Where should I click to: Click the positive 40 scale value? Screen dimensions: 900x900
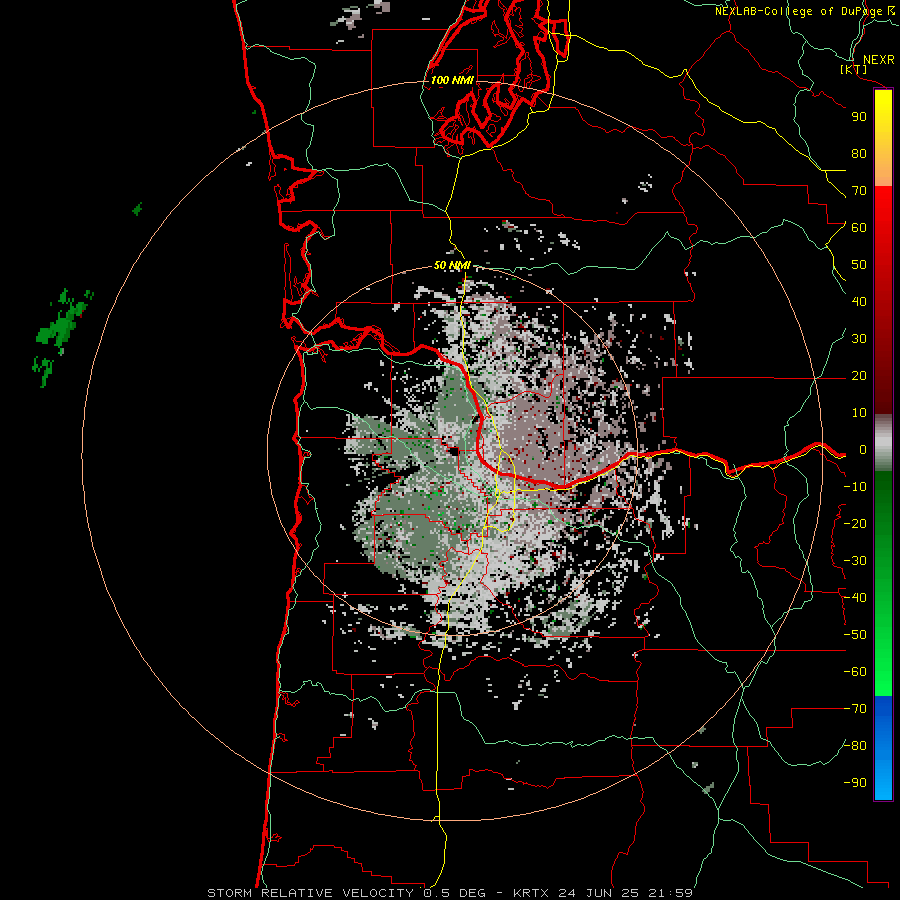point(859,301)
